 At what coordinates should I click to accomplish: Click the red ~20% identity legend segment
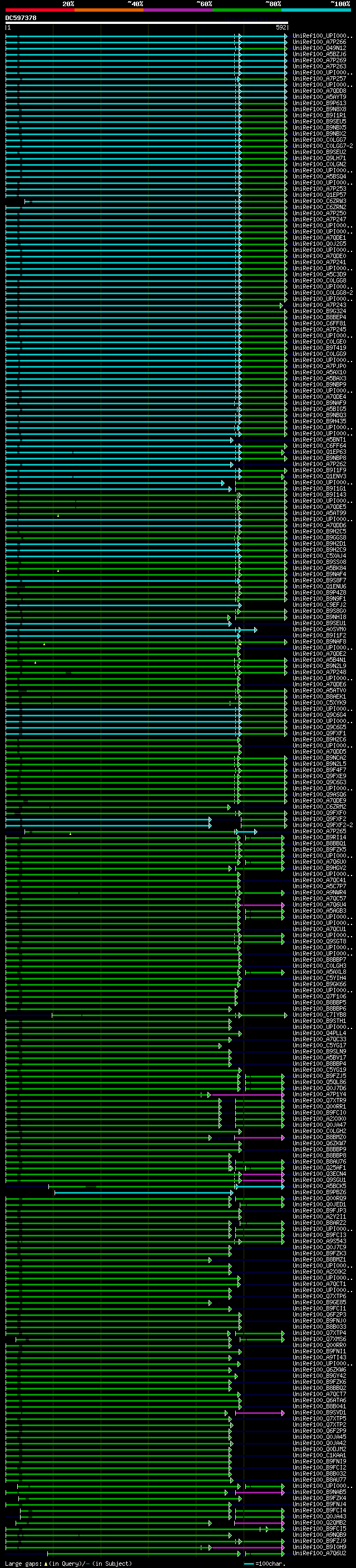39,11
